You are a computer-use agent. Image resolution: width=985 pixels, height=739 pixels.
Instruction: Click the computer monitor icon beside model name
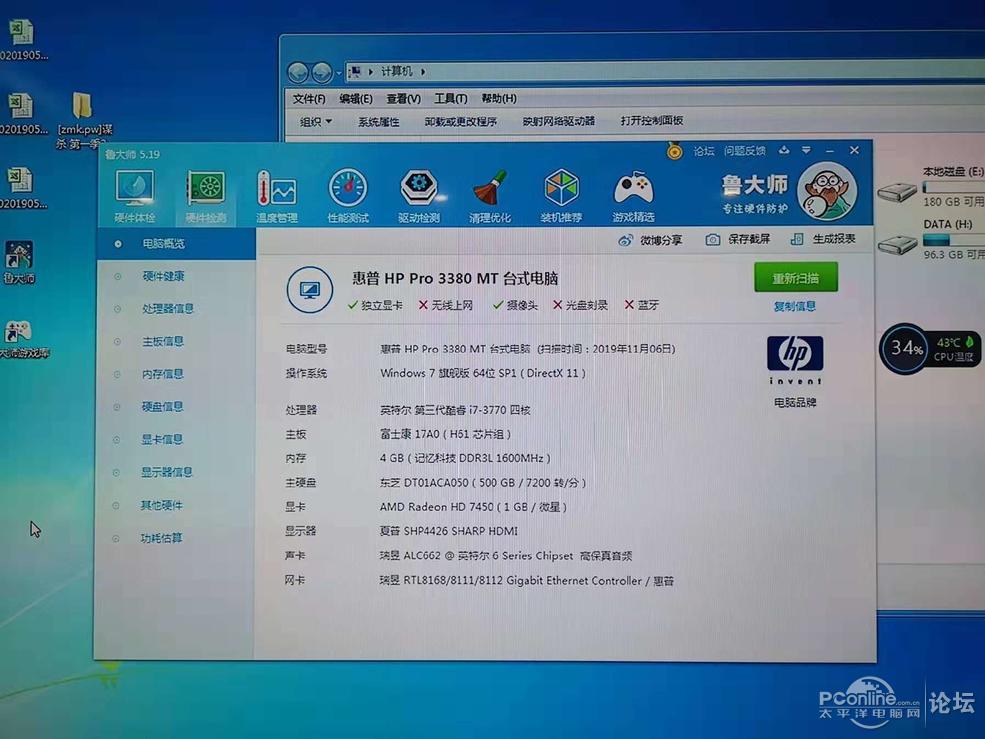click(310, 290)
